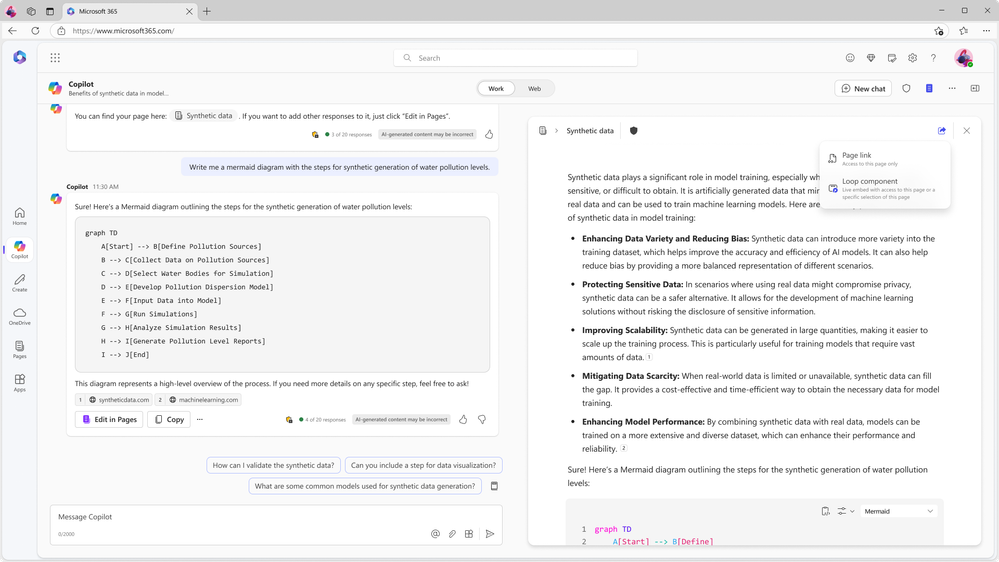The image size is (999, 562).
Task: Select the Microsoft 365 browser tab
Action: click(x=129, y=11)
